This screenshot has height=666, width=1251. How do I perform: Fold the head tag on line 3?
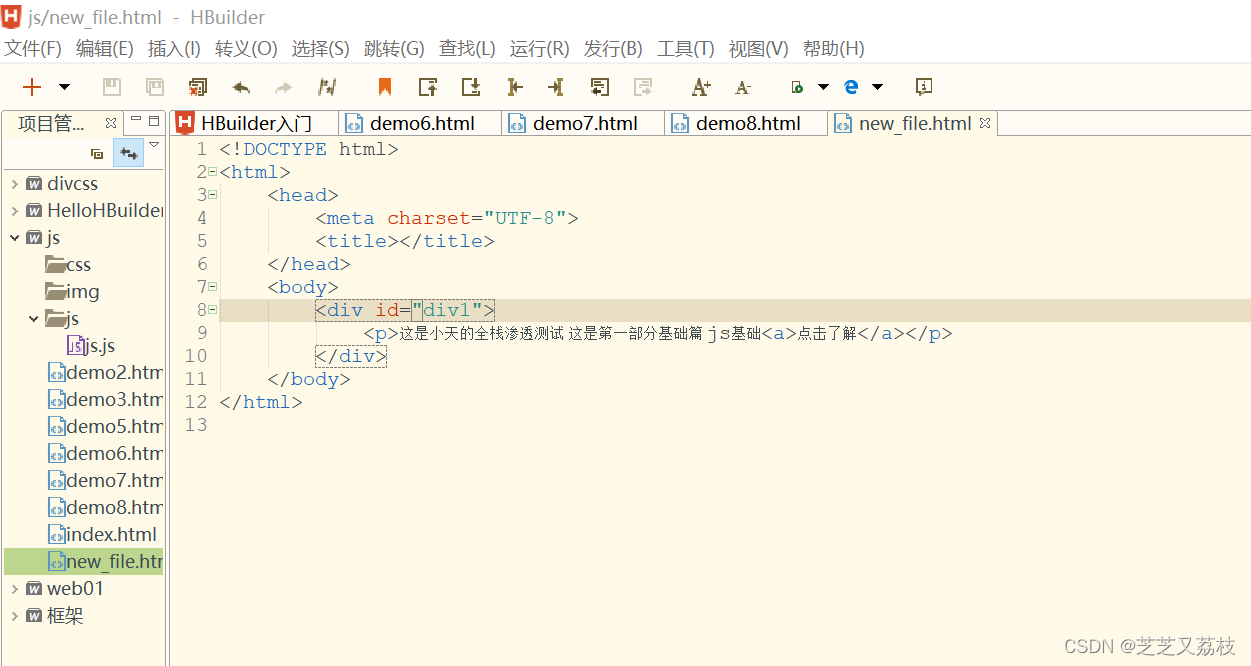212,195
